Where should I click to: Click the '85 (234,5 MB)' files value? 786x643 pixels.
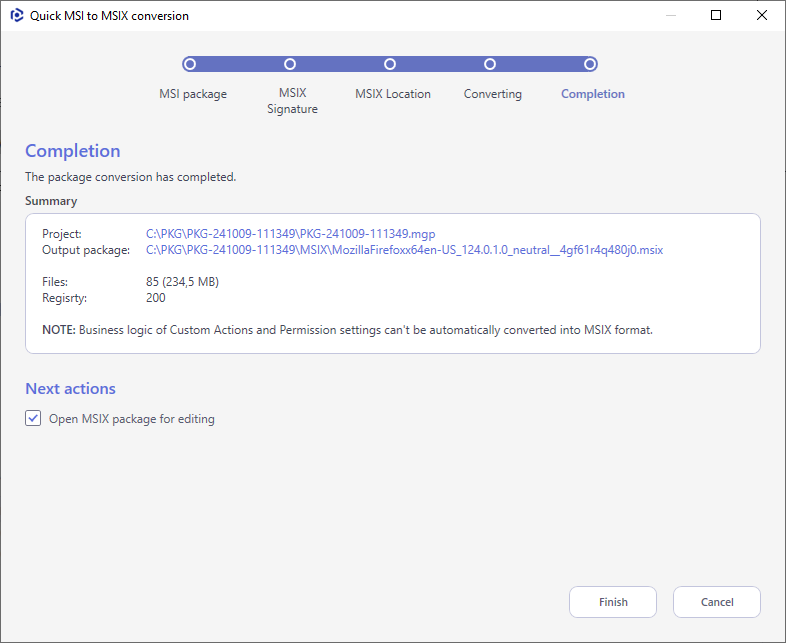(182, 282)
